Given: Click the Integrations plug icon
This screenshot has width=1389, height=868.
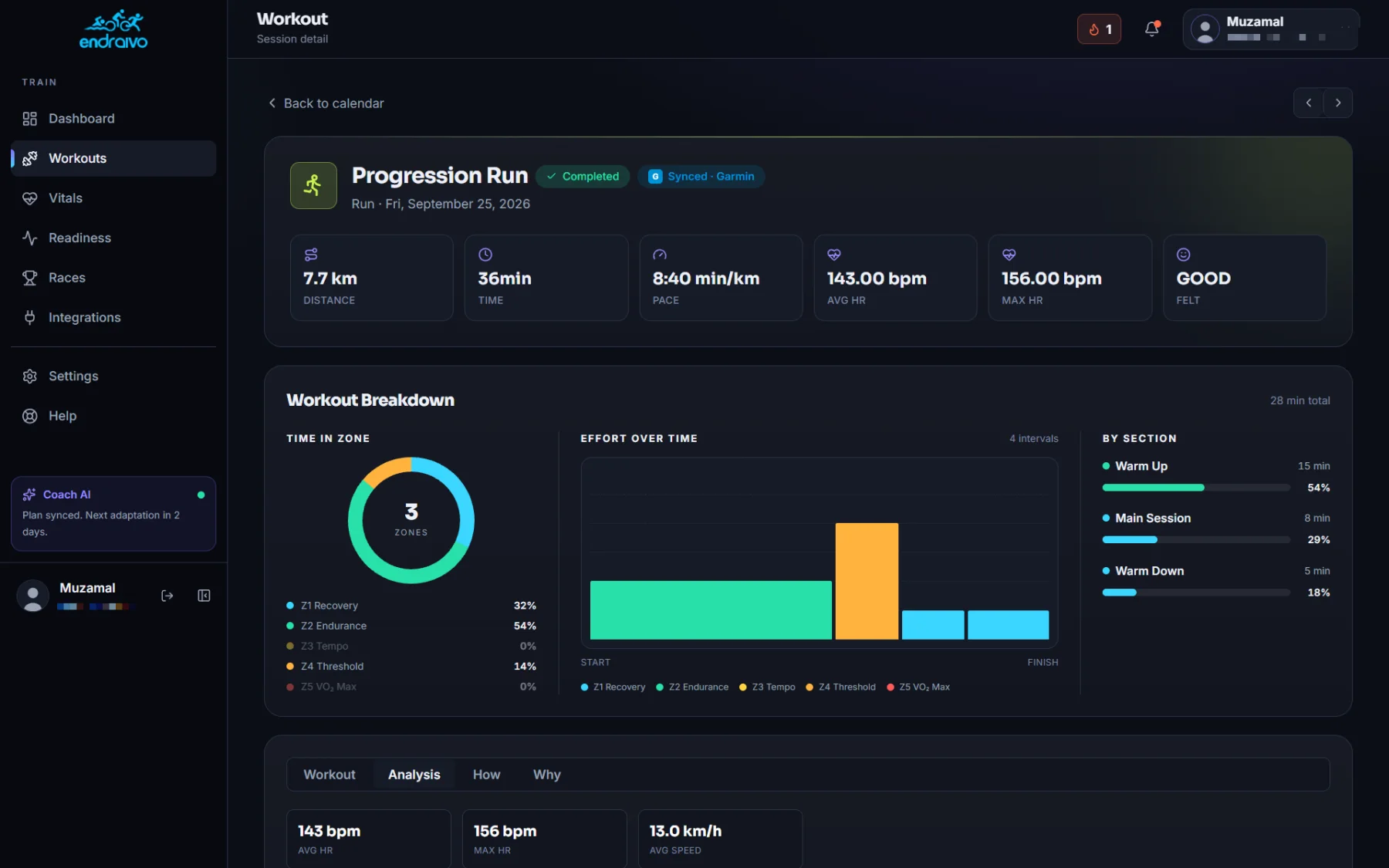Looking at the screenshot, I should point(30,317).
